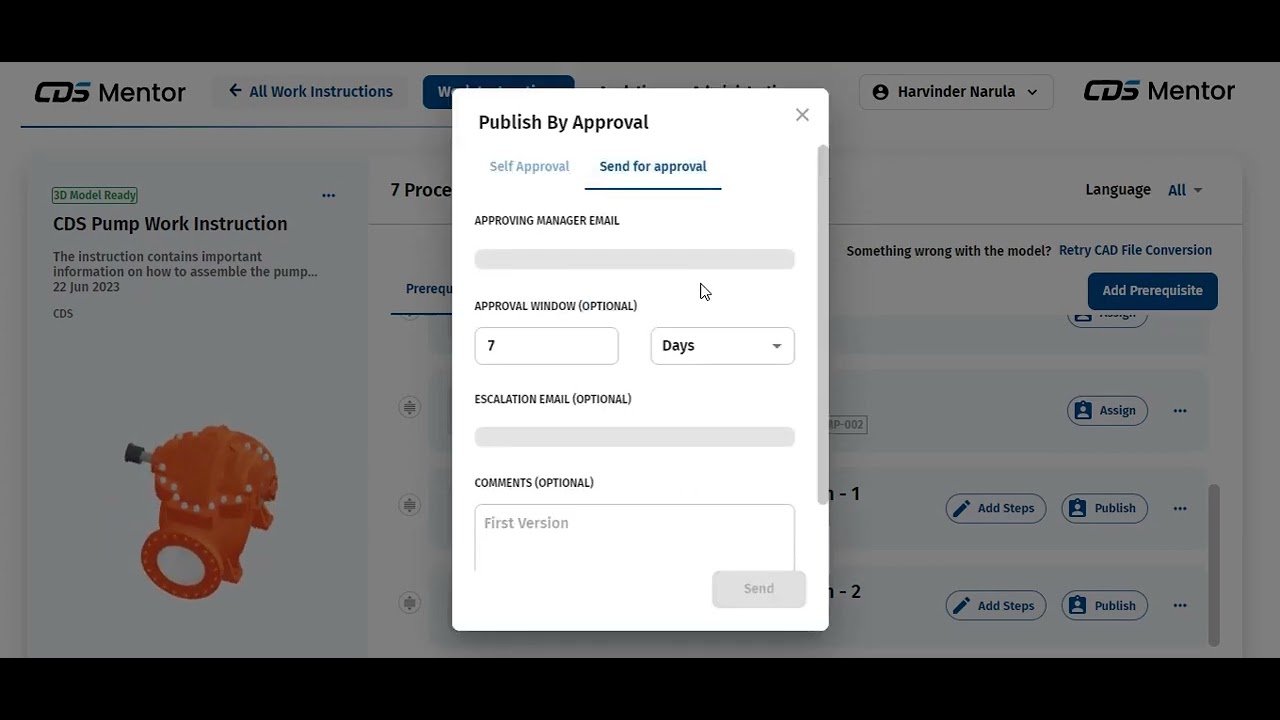Click Add Steps in the '- 2' row
Screen dimensions: 1280x720
[x=996, y=606]
